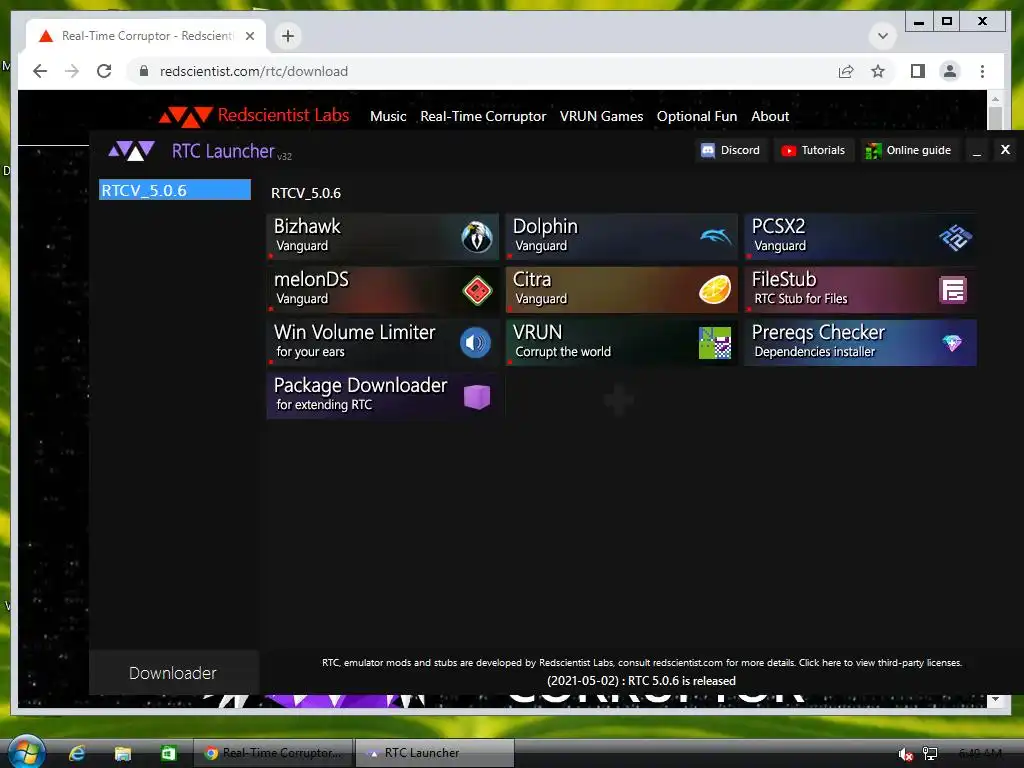
Task: Click the page scrollbar up arrow
Action: (x=995, y=99)
